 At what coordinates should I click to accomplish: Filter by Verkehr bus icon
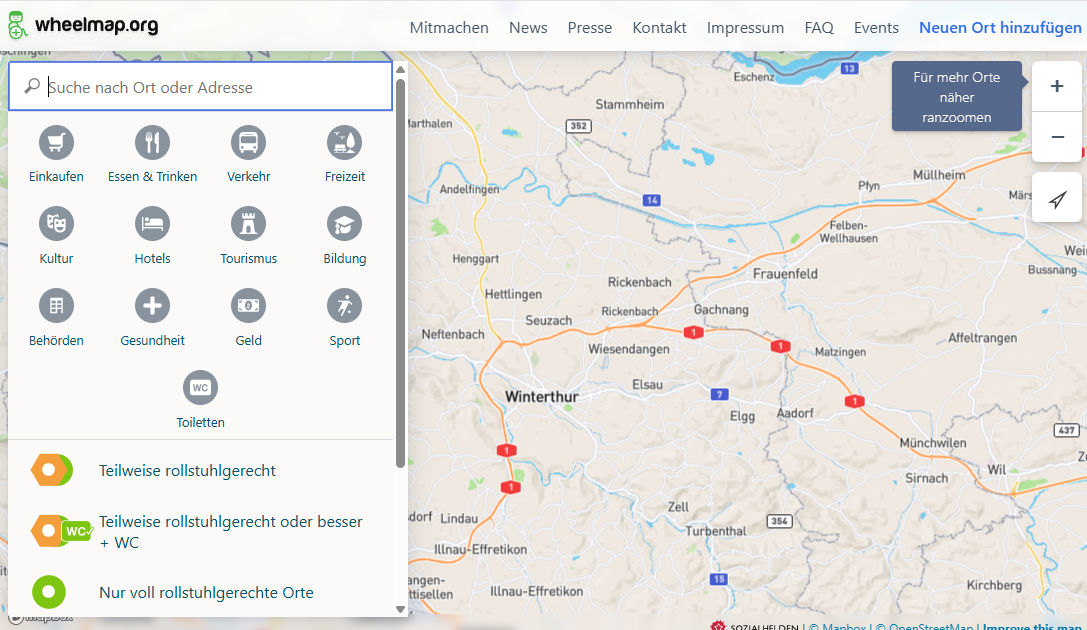coord(248,155)
